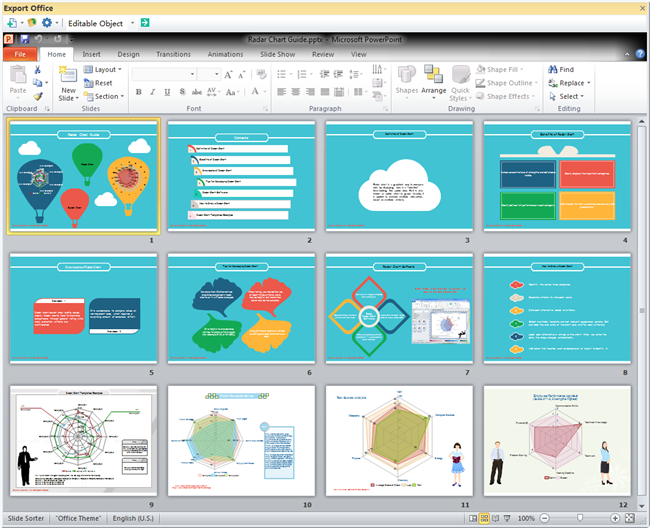
Task: Switch to Normal view in status bar
Action: pyautogui.click(x=473, y=518)
